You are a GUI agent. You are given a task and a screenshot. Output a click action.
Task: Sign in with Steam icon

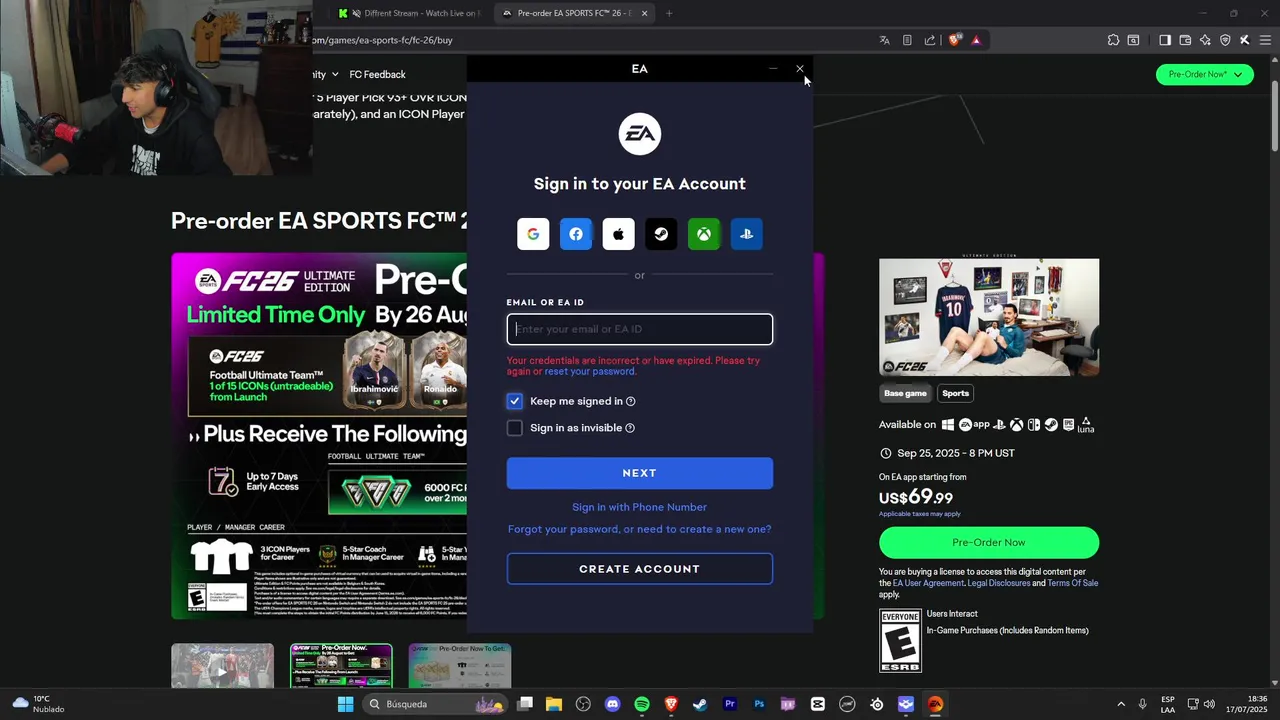(661, 234)
